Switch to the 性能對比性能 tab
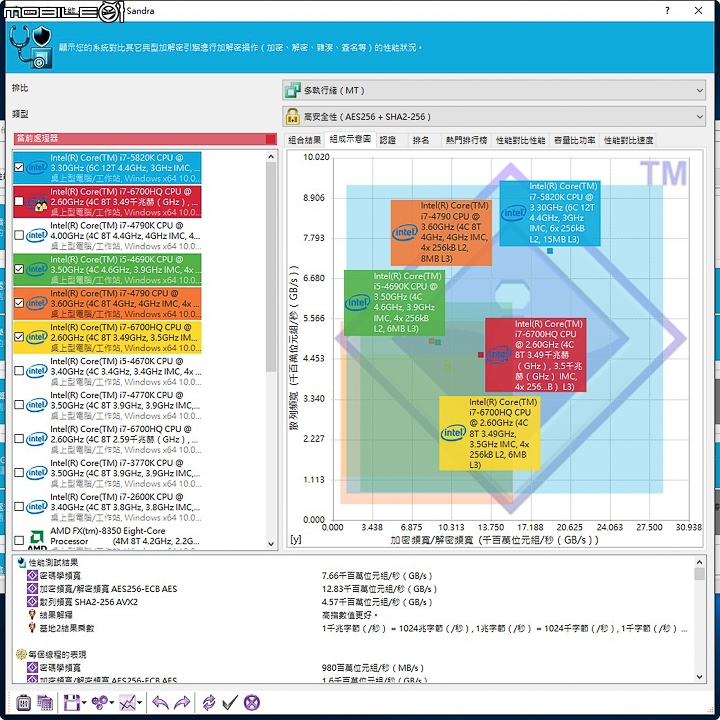Image resolution: width=720 pixels, height=720 pixels. click(x=520, y=140)
